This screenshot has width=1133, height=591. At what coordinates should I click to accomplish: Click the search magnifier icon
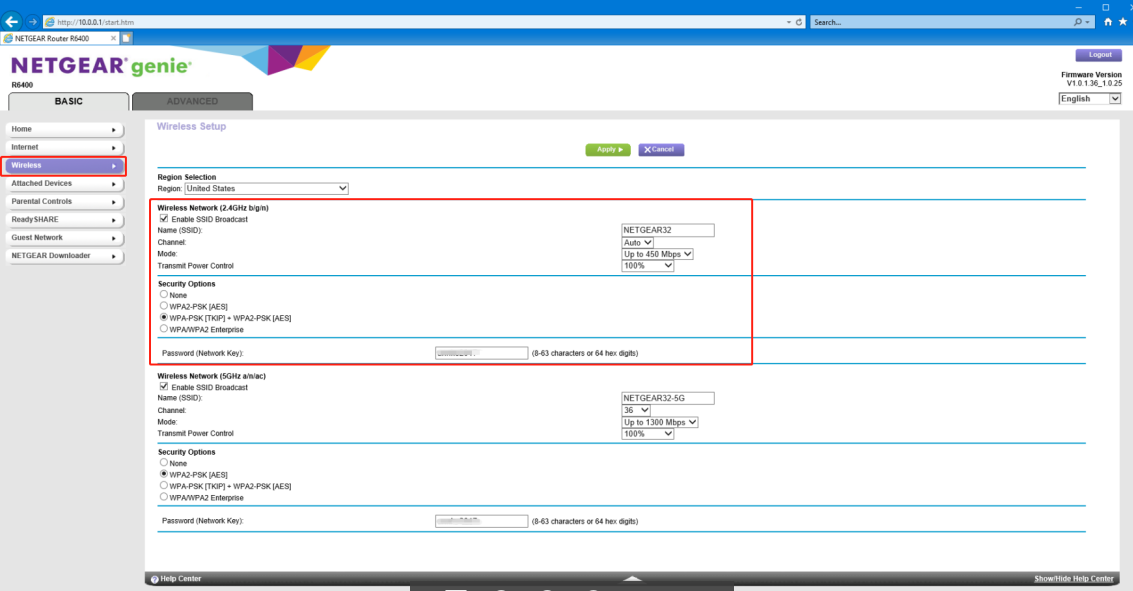pyautogui.click(x=1079, y=22)
